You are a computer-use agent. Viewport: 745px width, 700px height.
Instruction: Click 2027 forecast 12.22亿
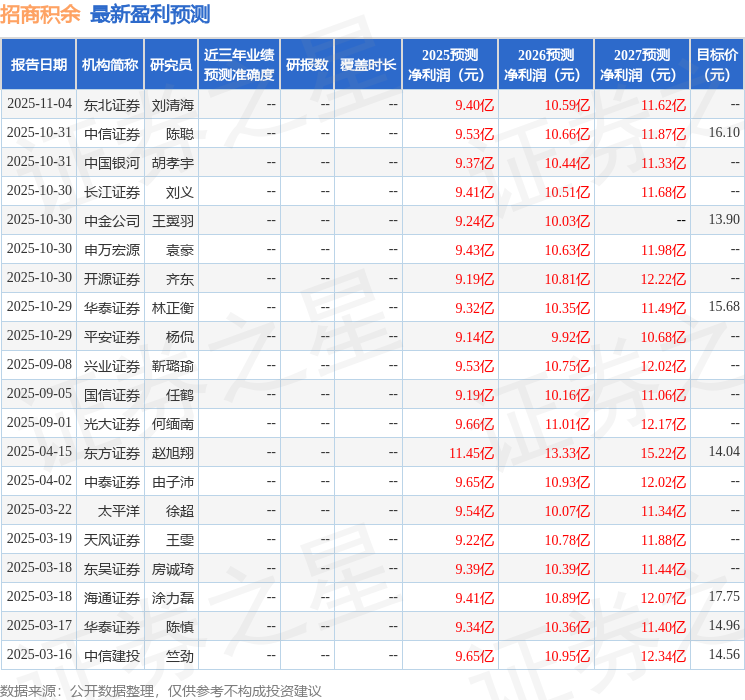click(664, 279)
